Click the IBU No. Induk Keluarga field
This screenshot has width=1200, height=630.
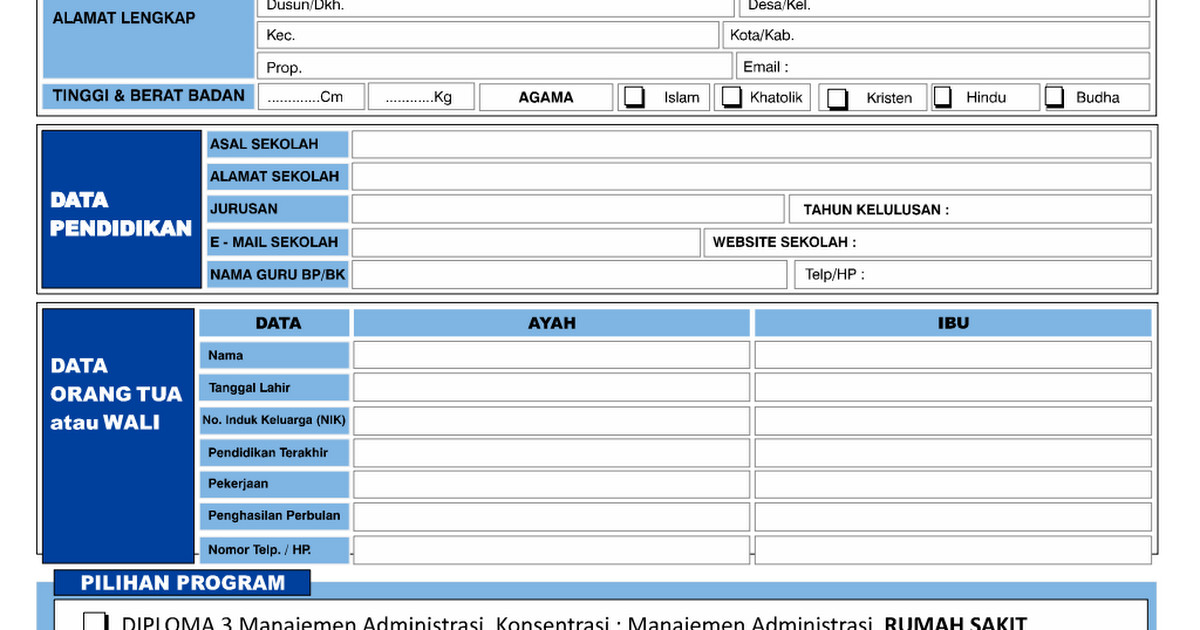[953, 420]
